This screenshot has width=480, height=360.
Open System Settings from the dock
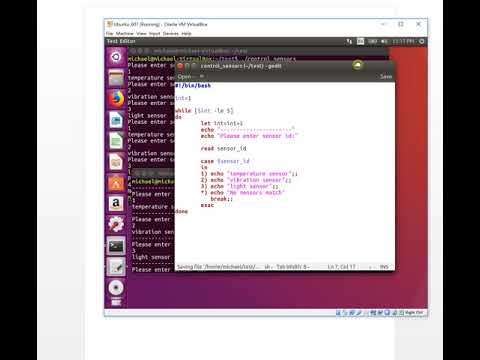[116, 224]
